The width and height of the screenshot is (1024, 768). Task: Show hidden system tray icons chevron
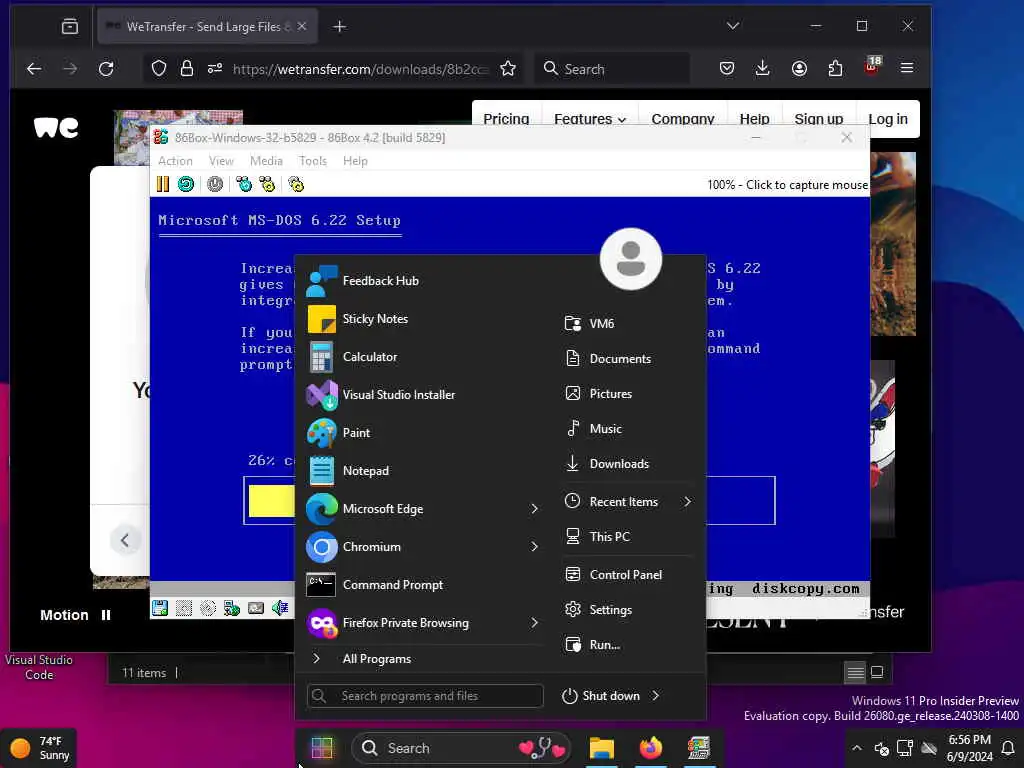(x=857, y=748)
